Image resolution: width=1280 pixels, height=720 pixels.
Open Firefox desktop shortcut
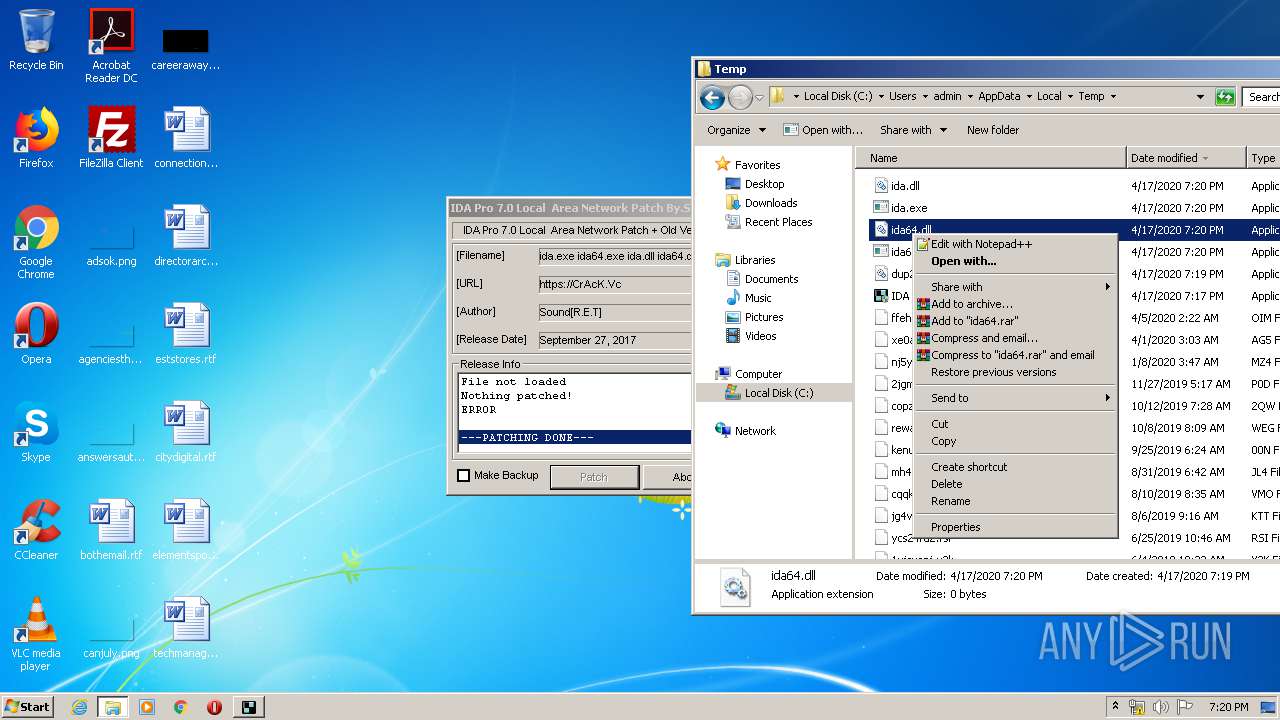[36, 137]
